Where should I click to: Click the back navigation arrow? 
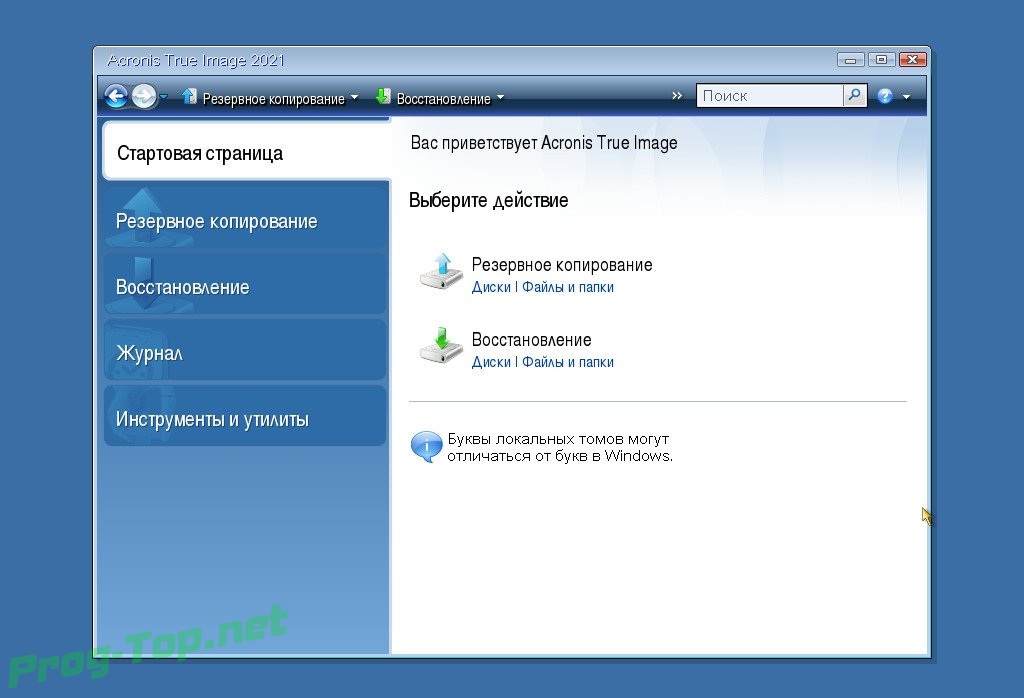click(x=116, y=97)
